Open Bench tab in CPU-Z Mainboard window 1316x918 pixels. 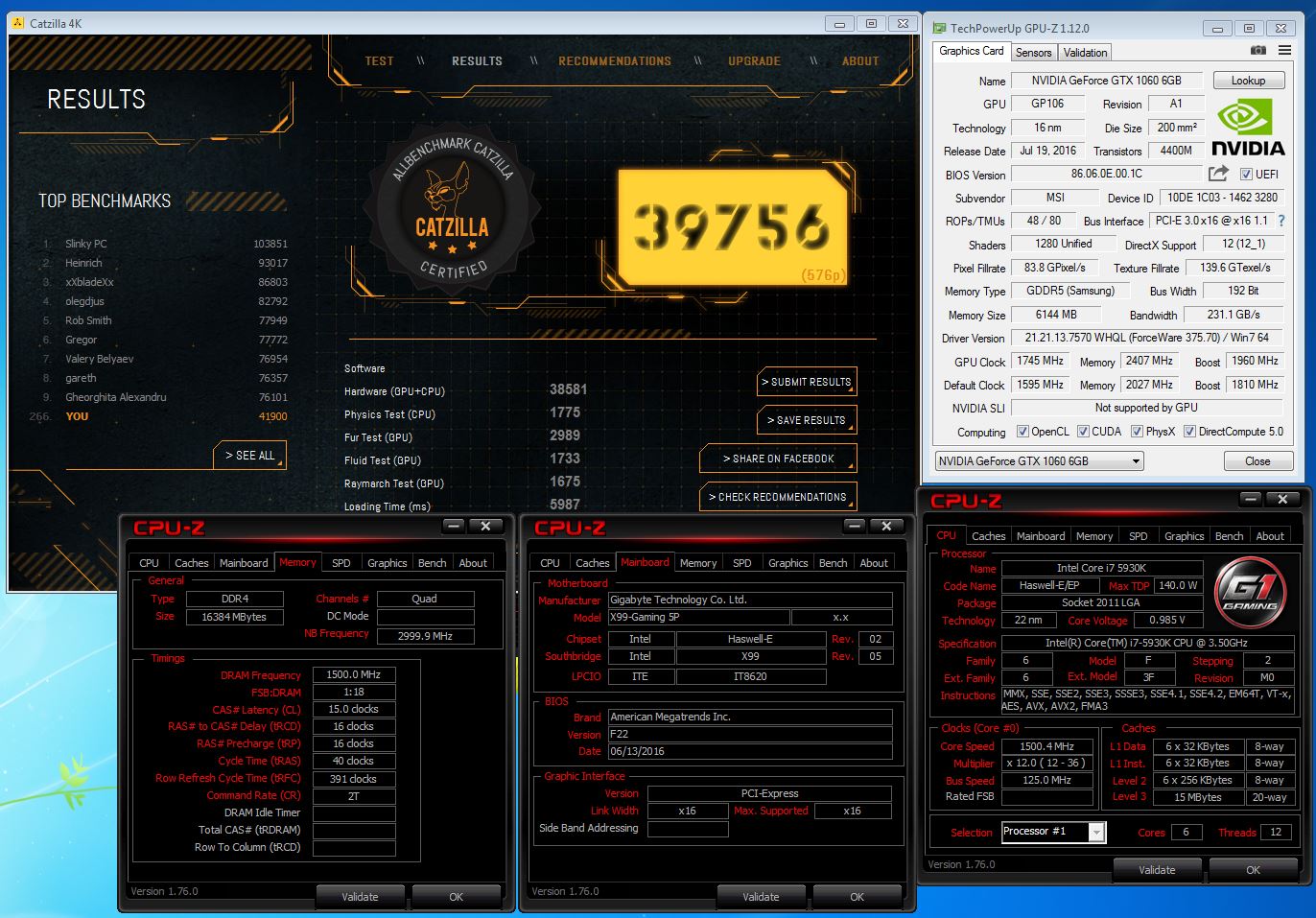pos(833,563)
